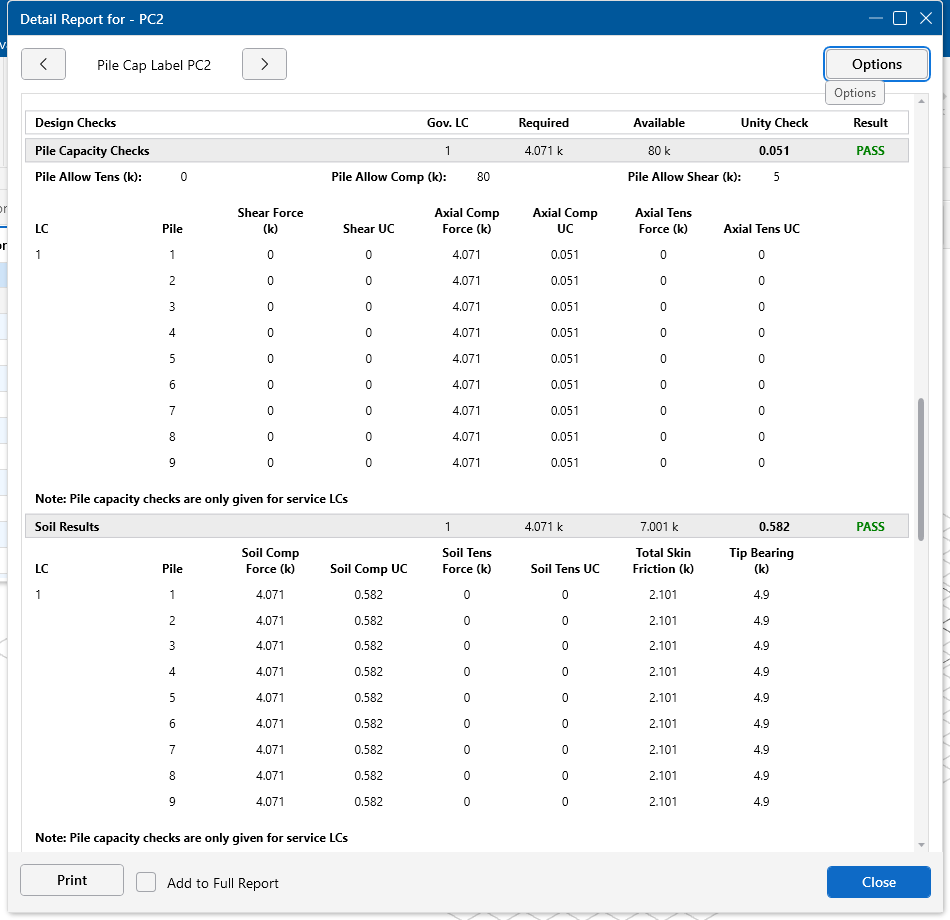The image size is (950, 920).
Task: Collapse the Pile Capacity Checks section
Action: coord(92,151)
